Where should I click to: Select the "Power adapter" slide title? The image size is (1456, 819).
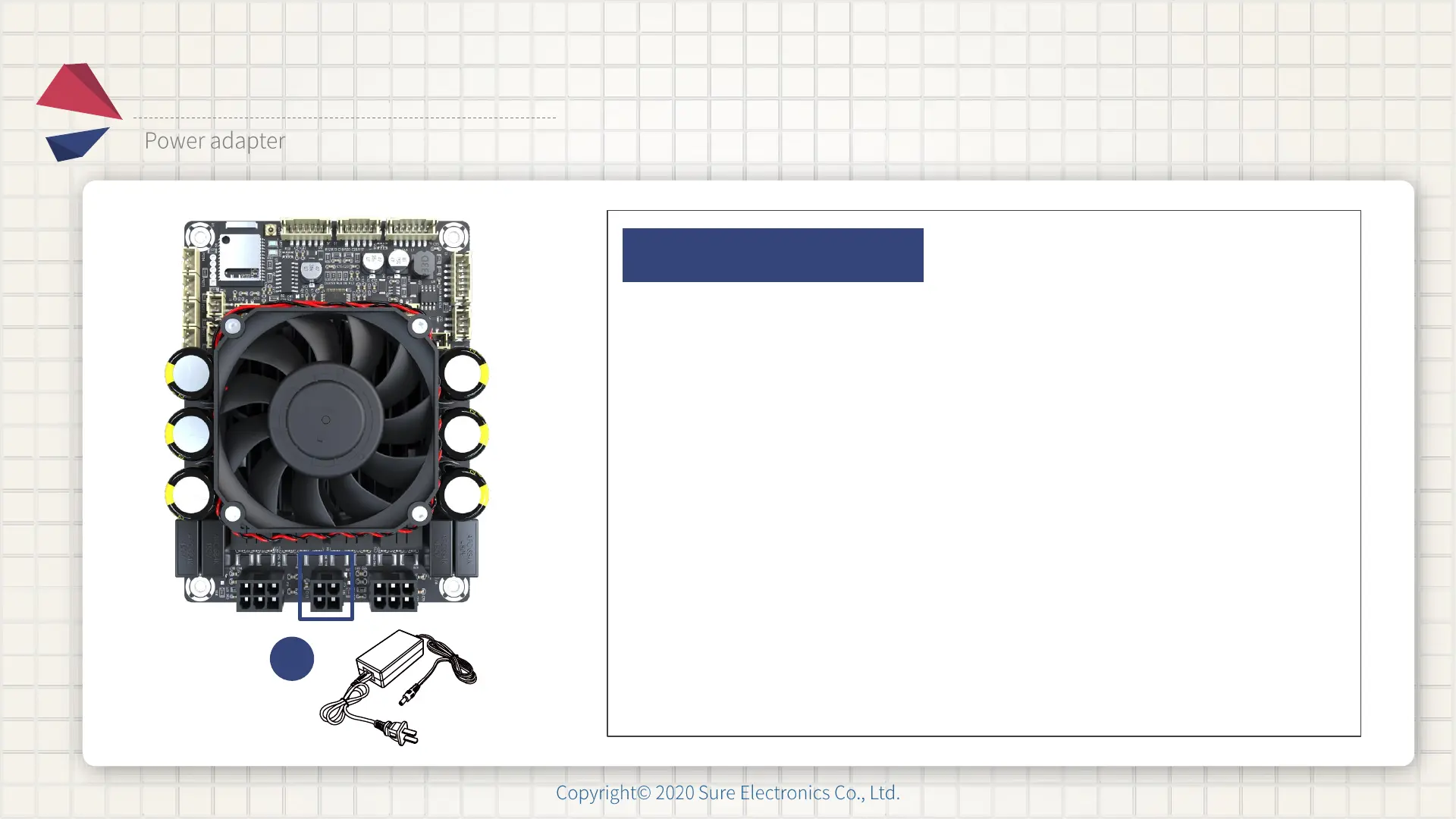215,140
